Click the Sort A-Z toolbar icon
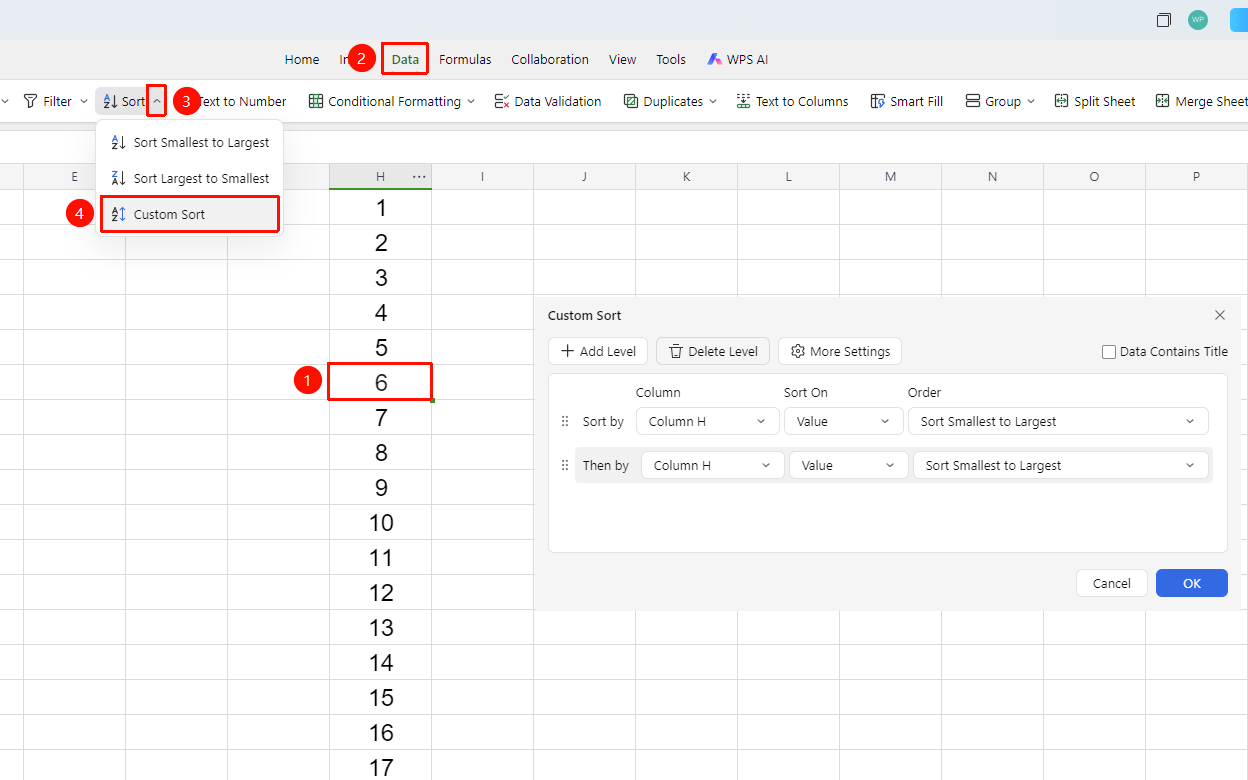Image resolution: width=1248 pixels, height=780 pixels. (111, 101)
